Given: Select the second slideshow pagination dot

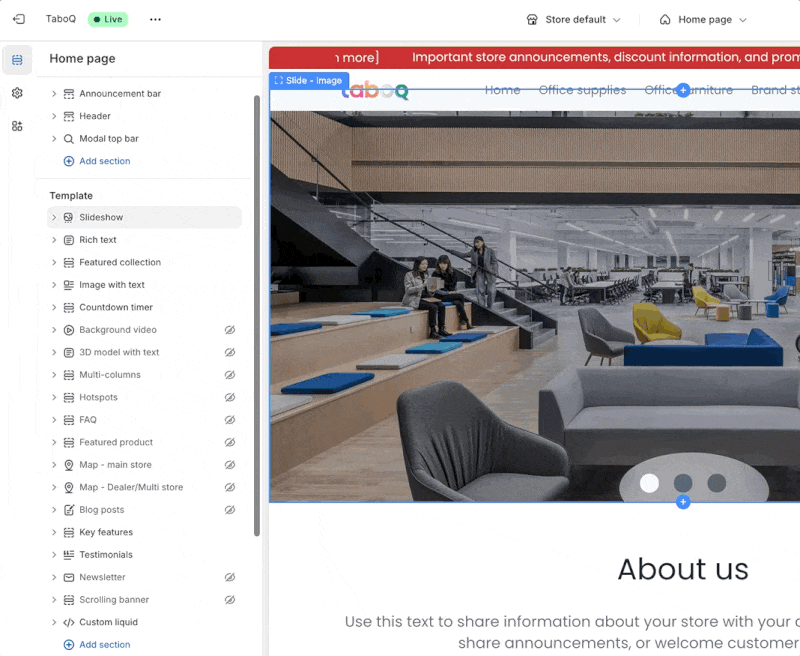Looking at the screenshot, I should point(683,484).
